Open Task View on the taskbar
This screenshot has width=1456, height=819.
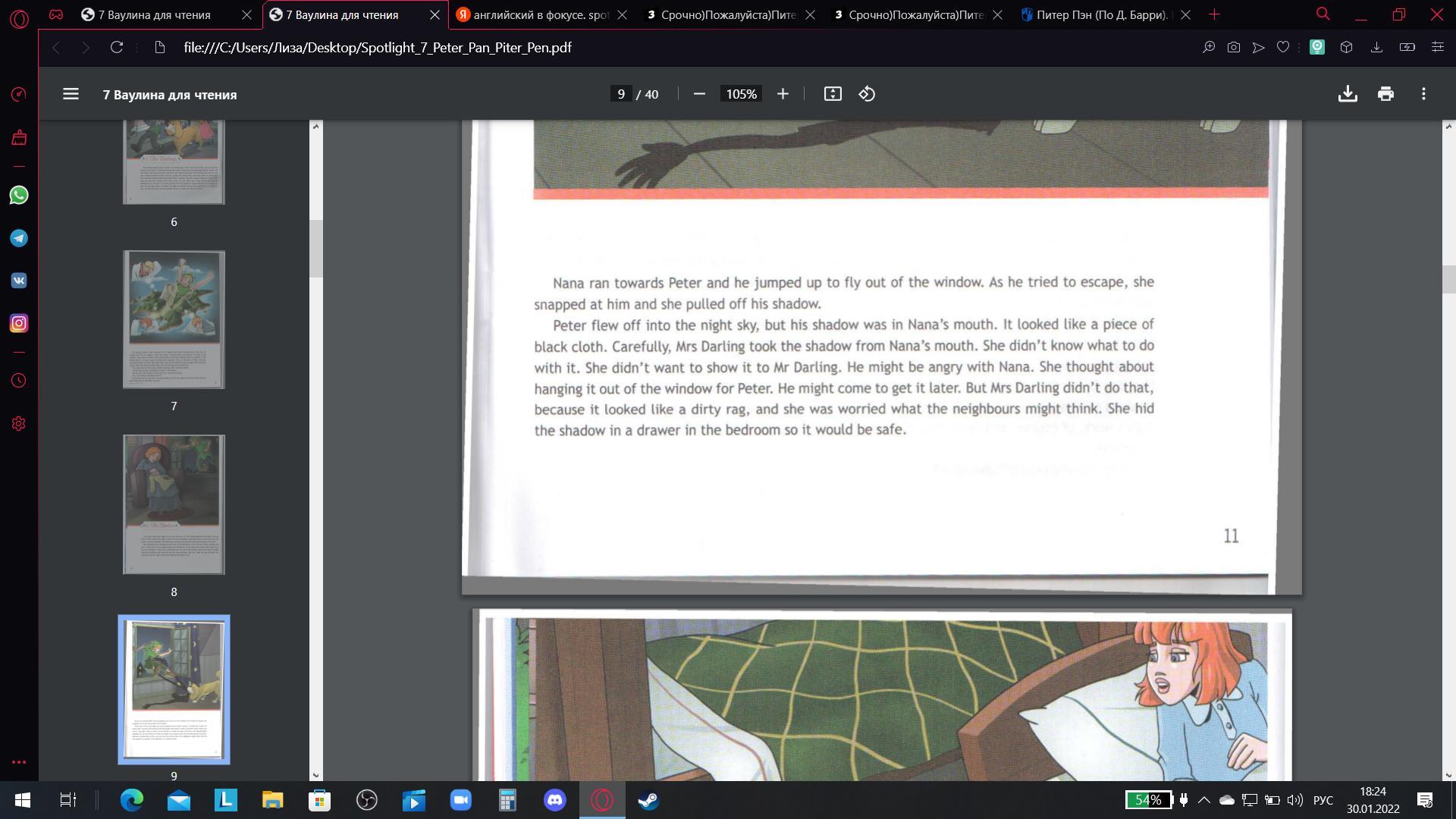67,800
